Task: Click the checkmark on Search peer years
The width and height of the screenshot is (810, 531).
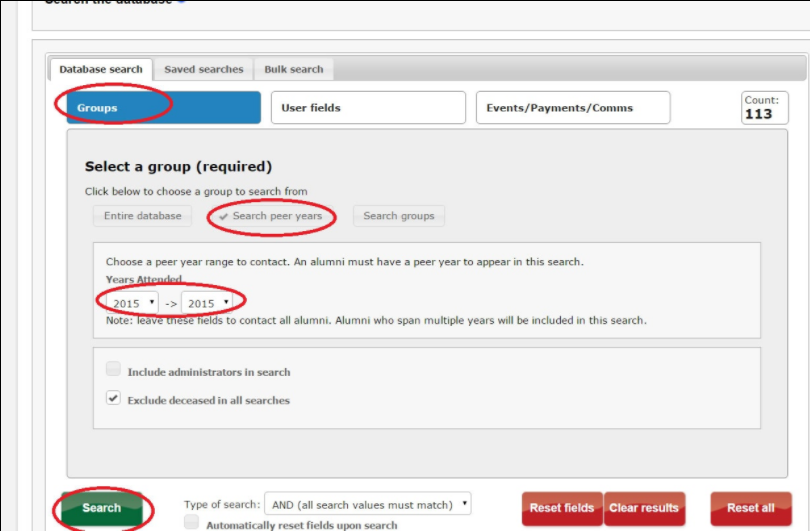Action: click(224, 216)
